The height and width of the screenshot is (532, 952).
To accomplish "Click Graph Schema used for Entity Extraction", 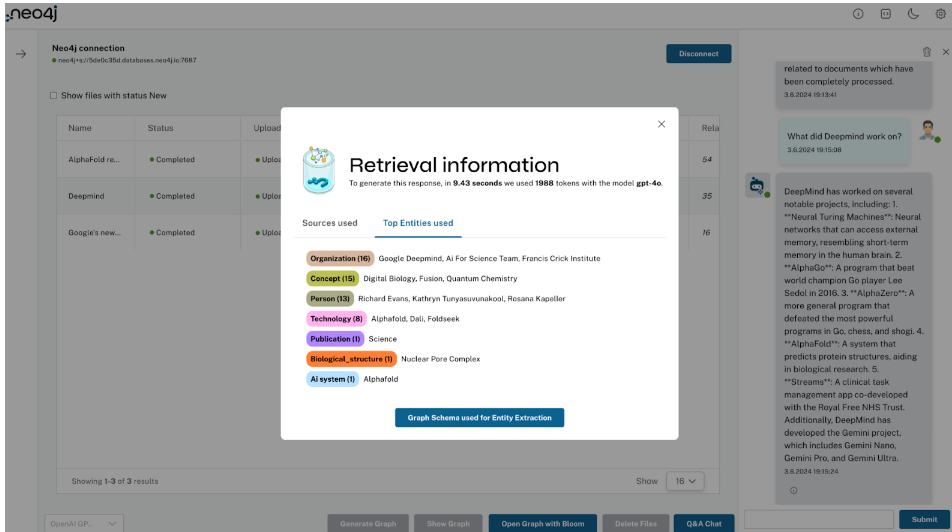I will click(479, 418).
